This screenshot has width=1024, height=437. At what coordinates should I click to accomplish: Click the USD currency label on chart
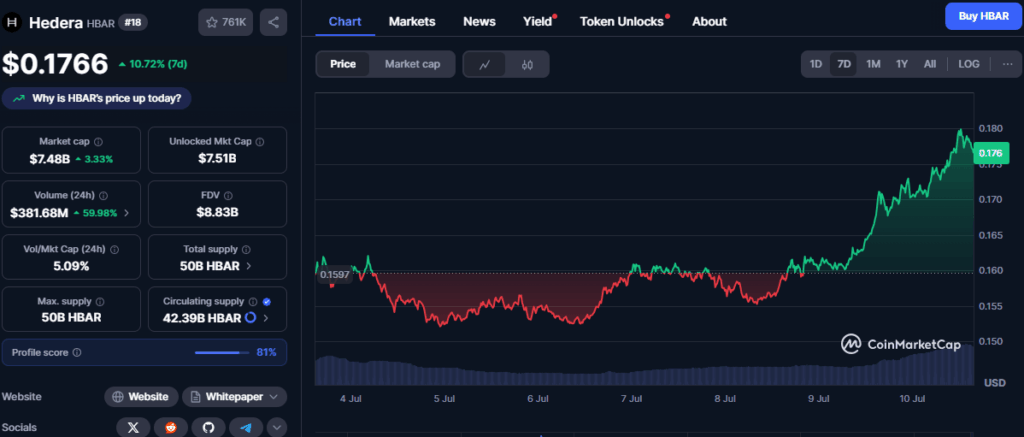pos(995,382)
